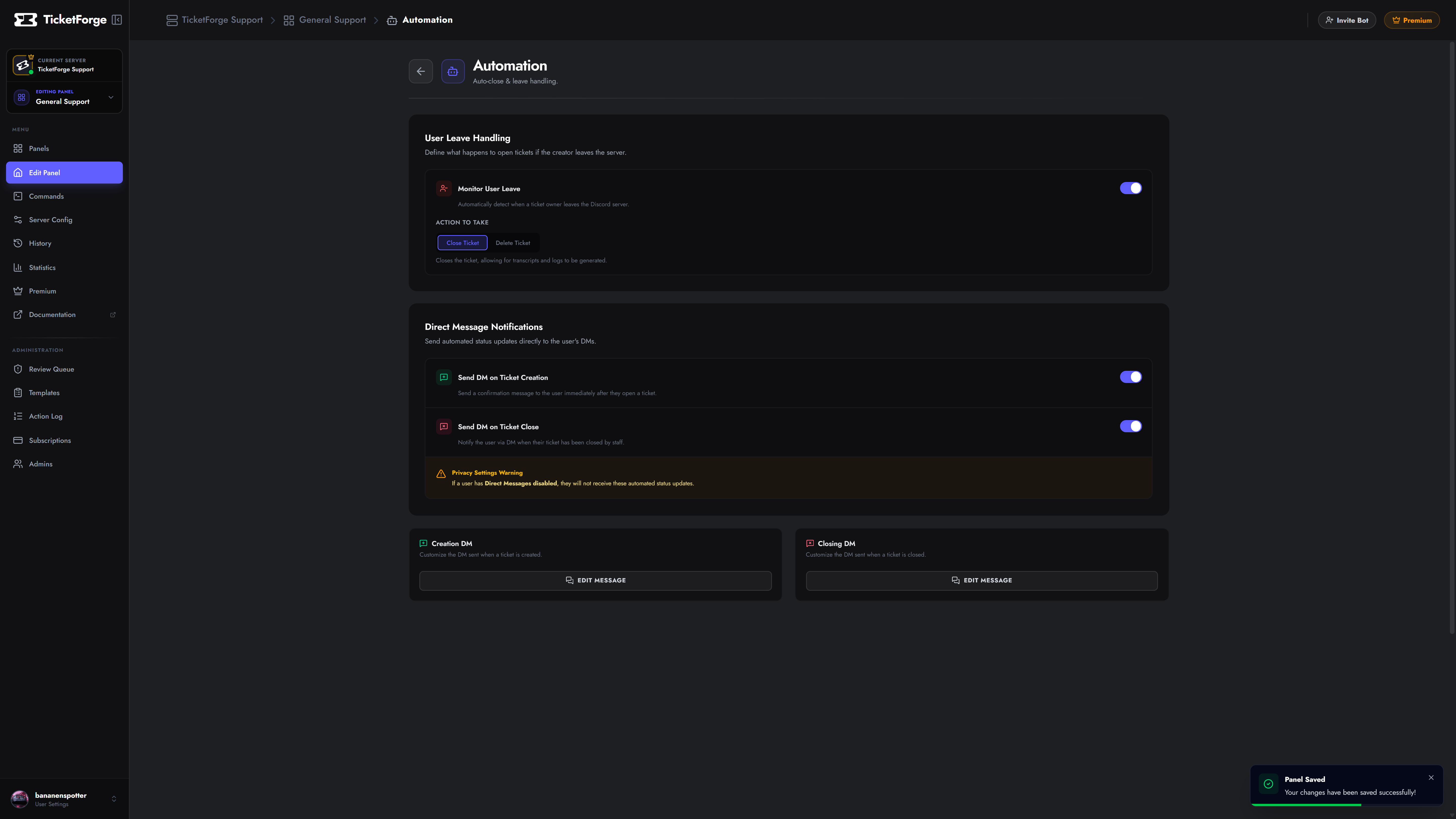Click the Action Log list icon
1456x819 pixels.
18,417
